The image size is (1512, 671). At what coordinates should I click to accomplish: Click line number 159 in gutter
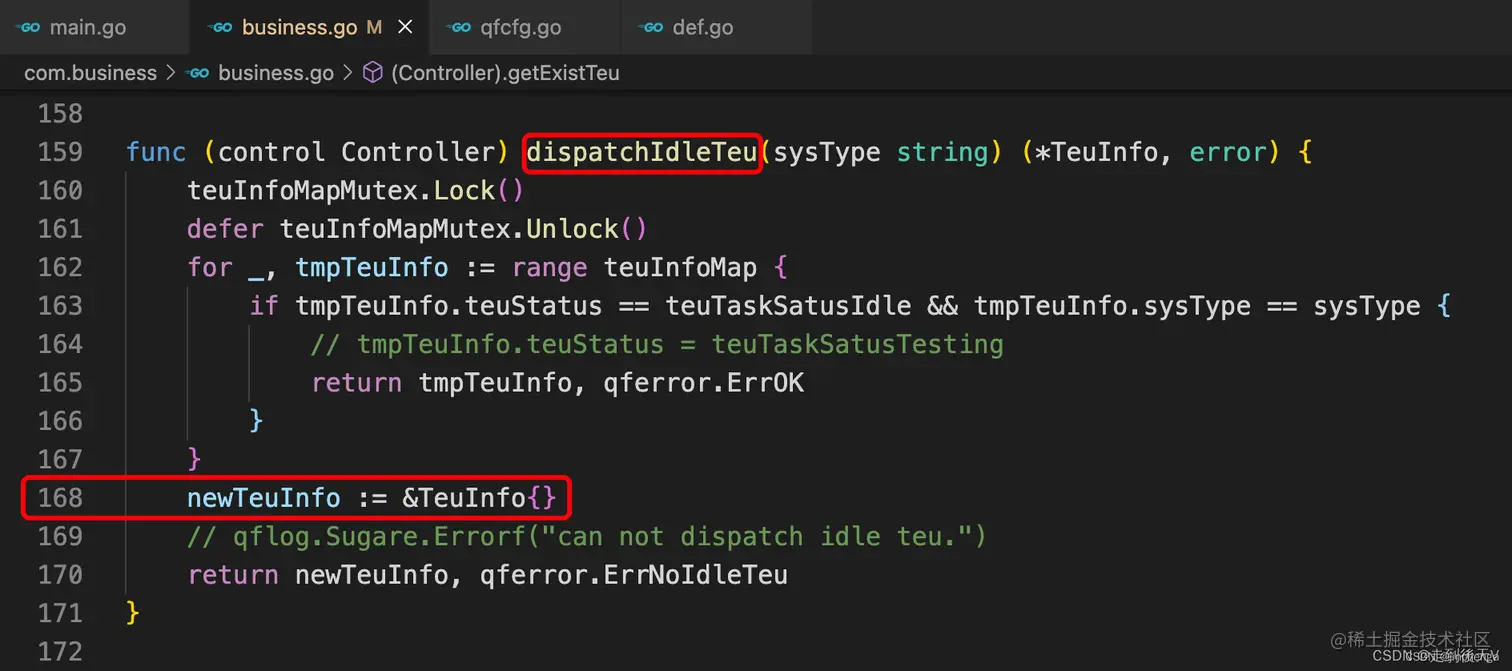pos(60,152)
